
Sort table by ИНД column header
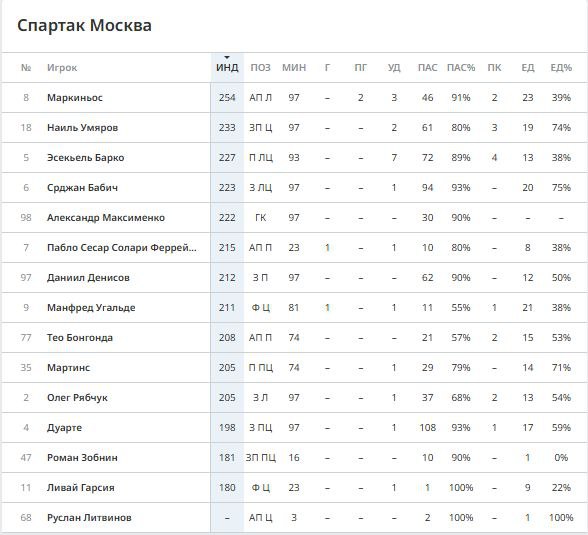click(x=227, y=67)
